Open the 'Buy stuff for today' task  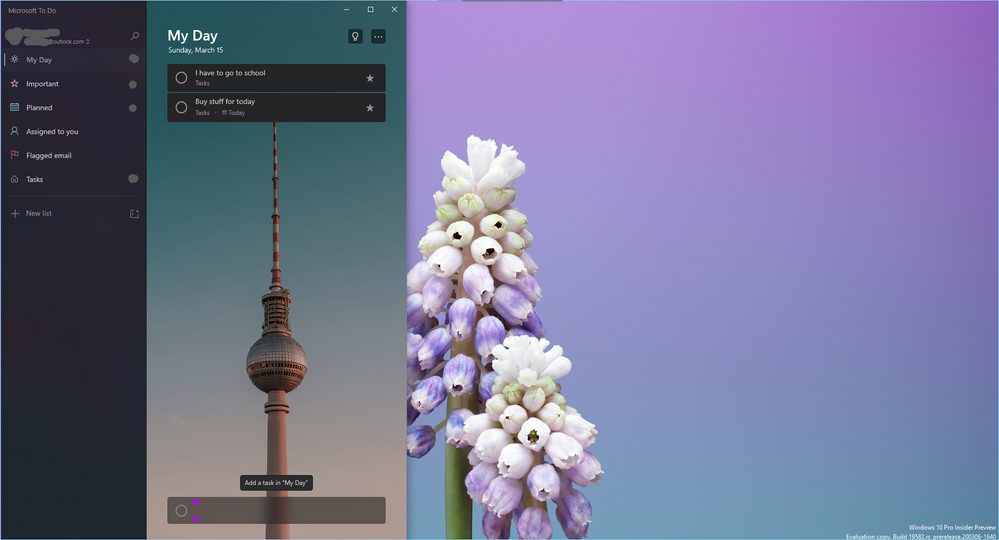(277, 108)
